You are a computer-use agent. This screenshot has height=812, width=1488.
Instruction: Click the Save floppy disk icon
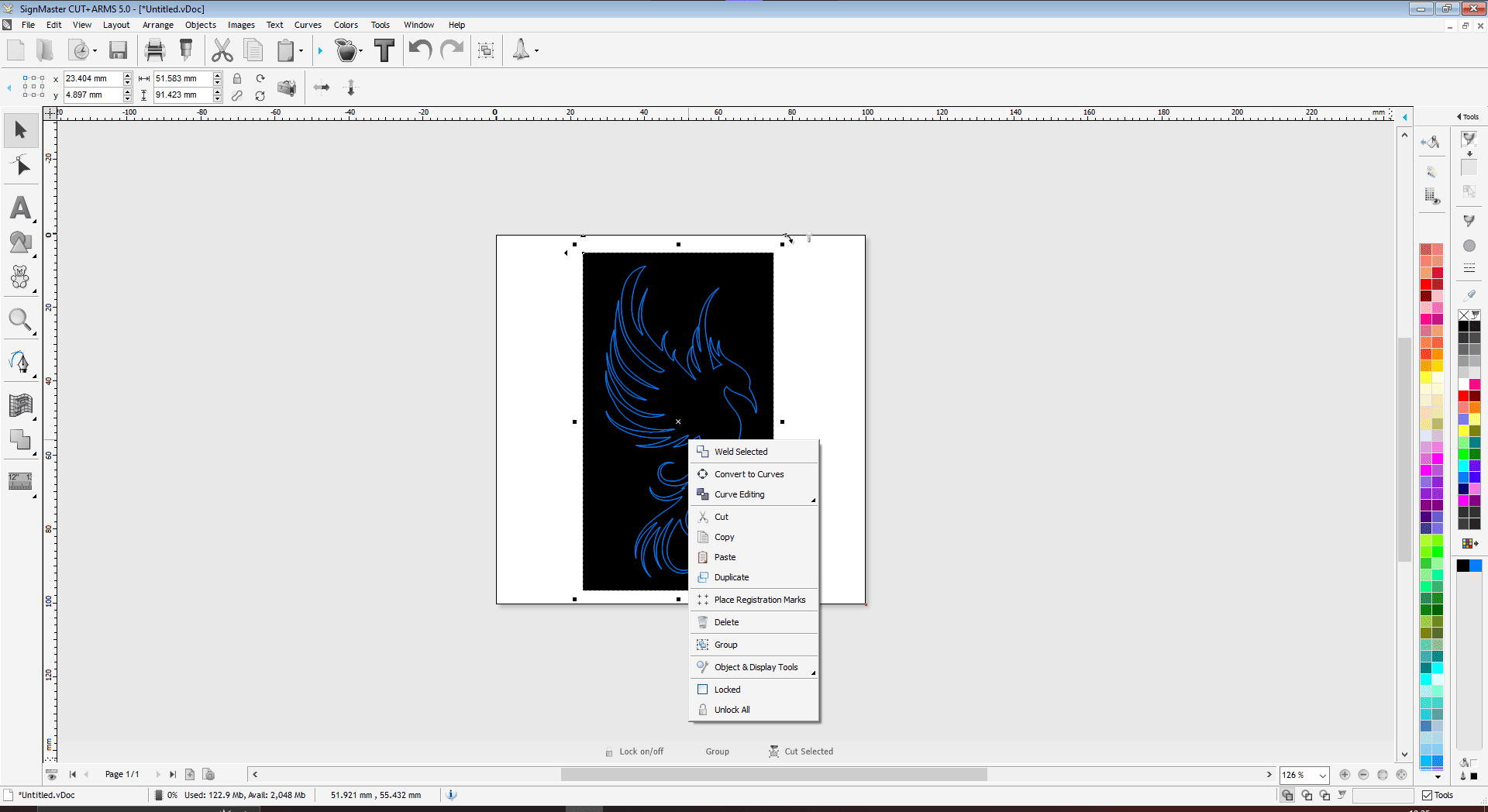tap(118, 51)
